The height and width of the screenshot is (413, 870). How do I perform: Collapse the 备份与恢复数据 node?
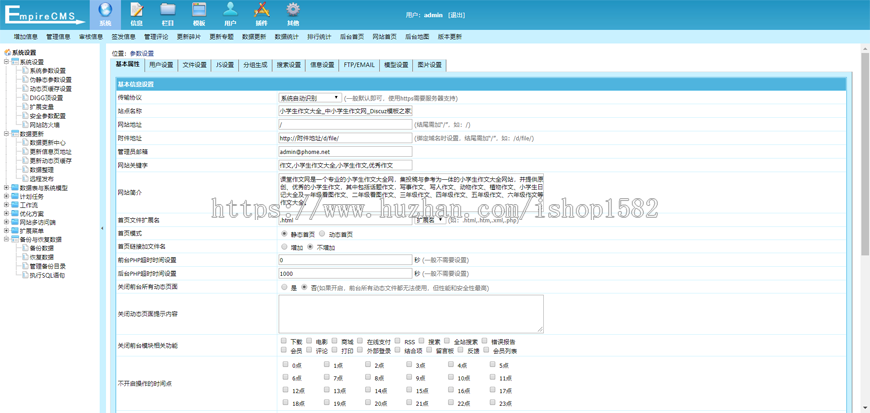(6, 239)
